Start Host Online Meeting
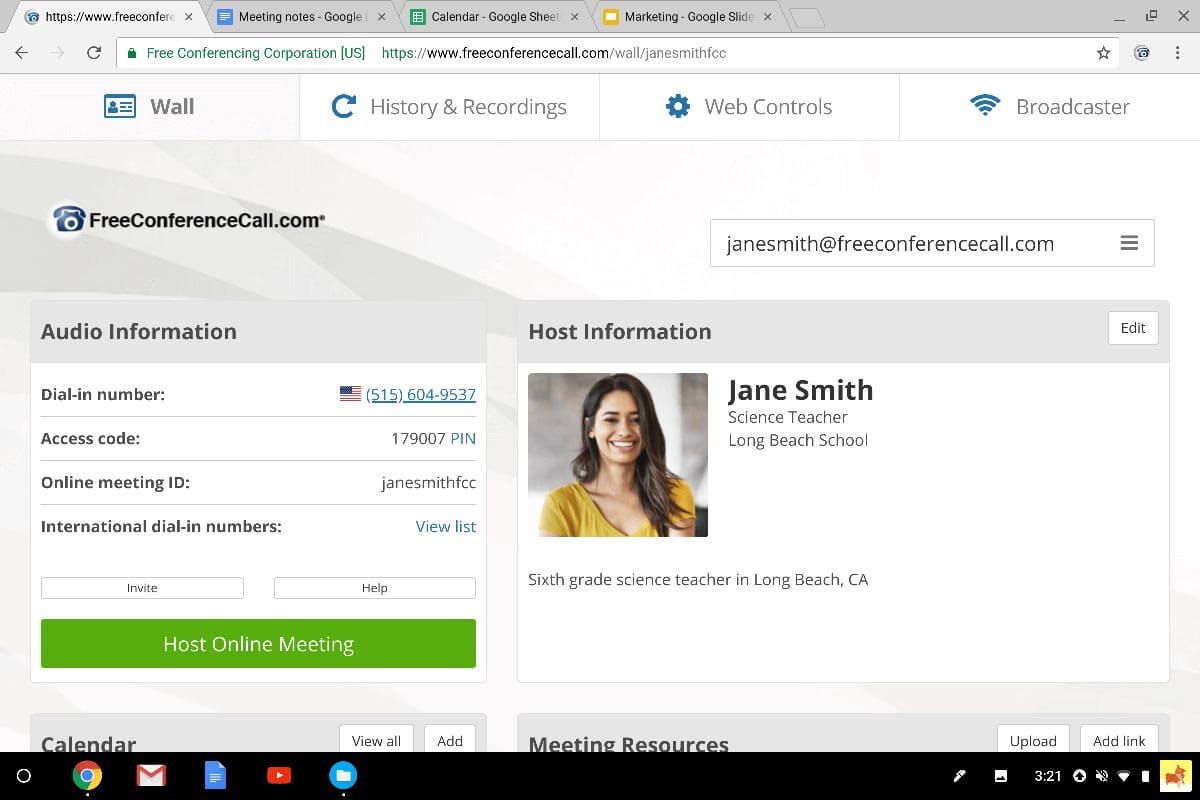 [258, 644]
